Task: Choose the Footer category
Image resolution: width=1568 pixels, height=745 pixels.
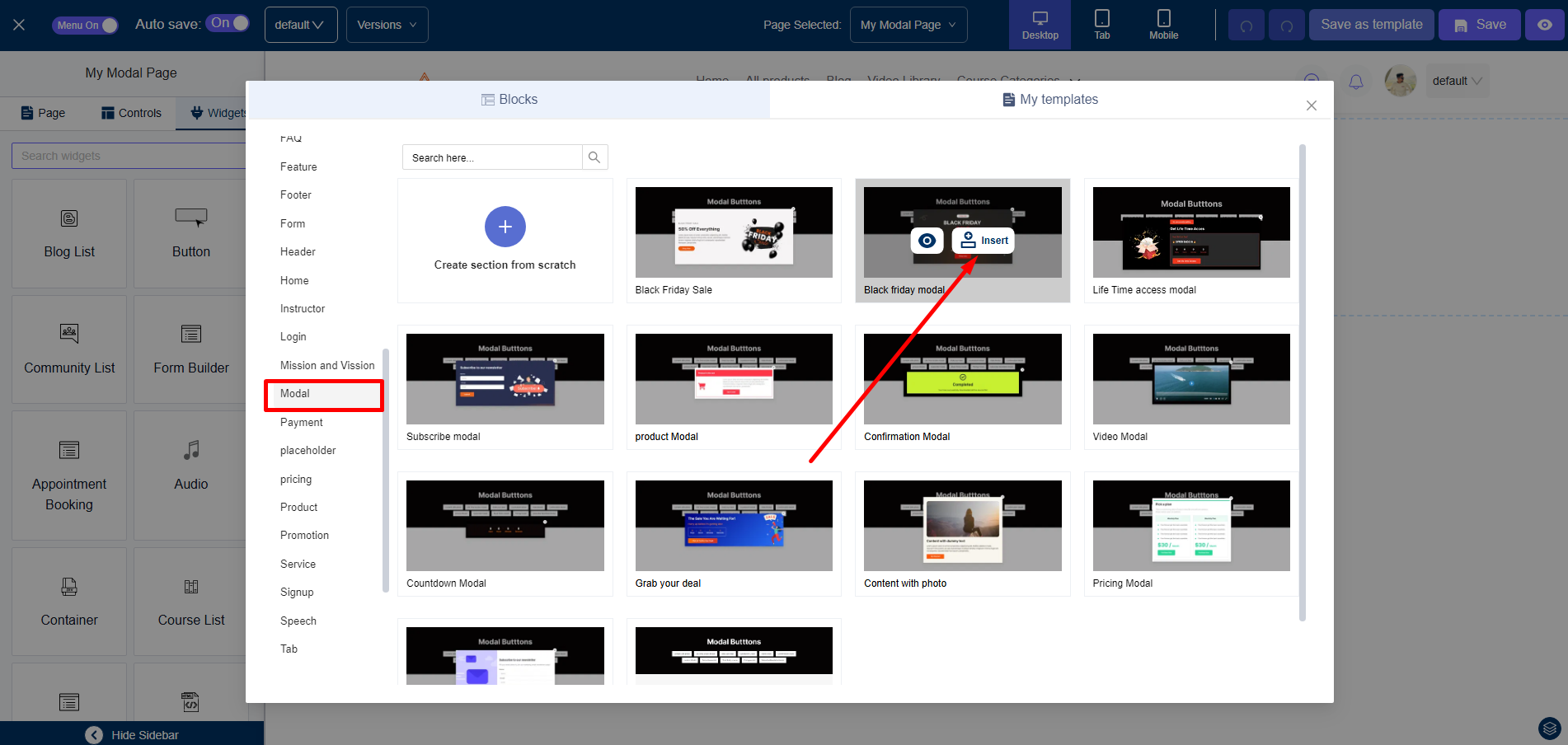Action: coord(296,195)
